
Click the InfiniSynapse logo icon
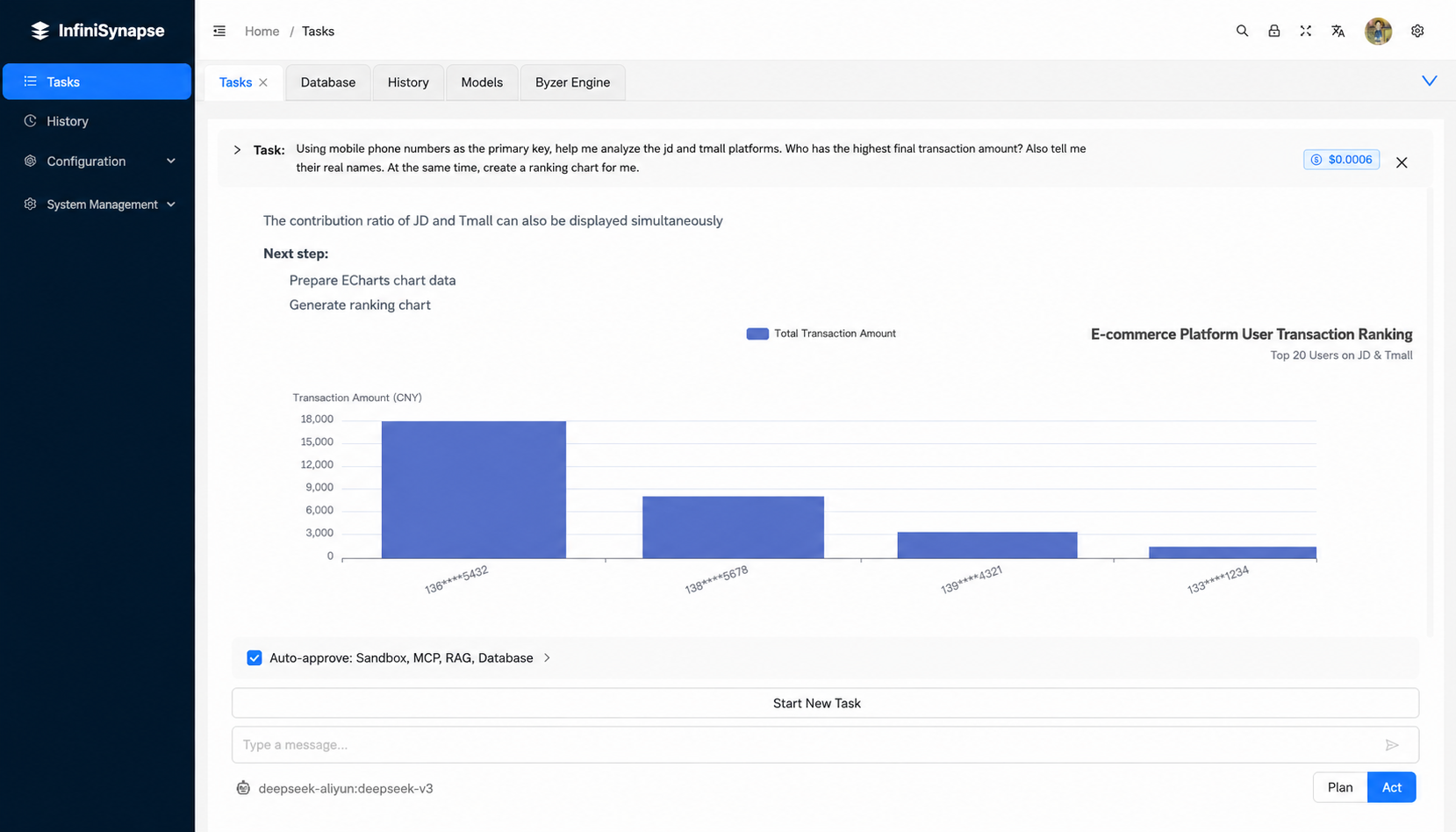pos(40,31)
